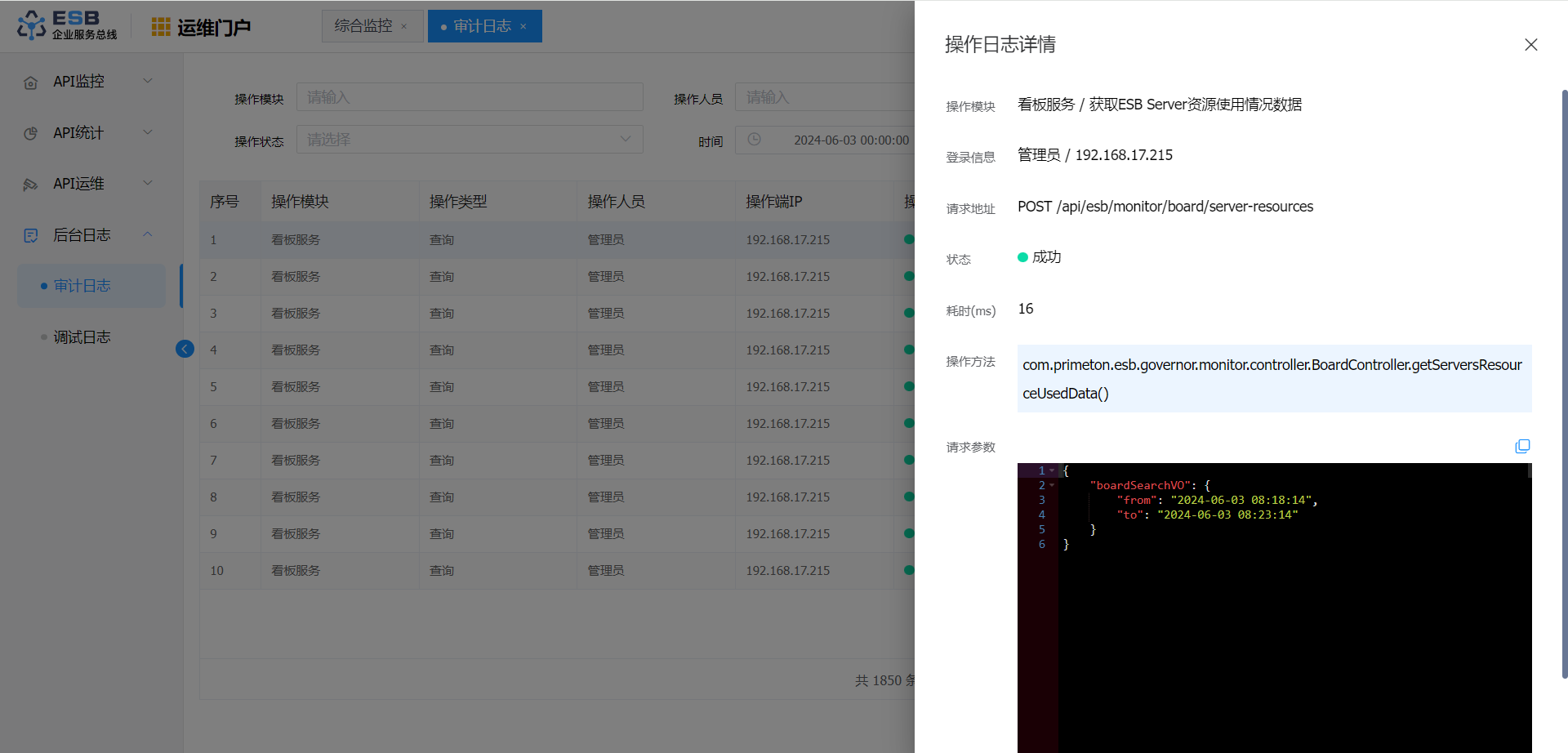This screenshot has width=1568, height=753.
Task: Fold line 1 in the JSON editor
Action: click(1052, 470)
